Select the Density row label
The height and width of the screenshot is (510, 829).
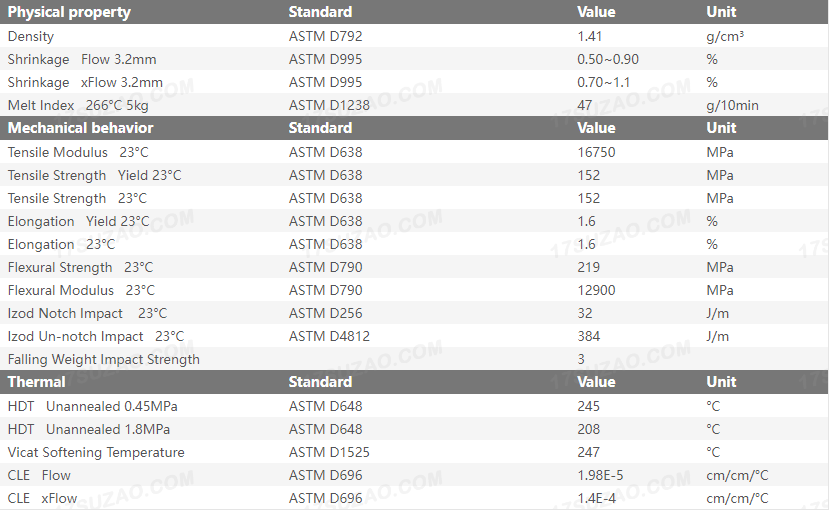(31, 36)
